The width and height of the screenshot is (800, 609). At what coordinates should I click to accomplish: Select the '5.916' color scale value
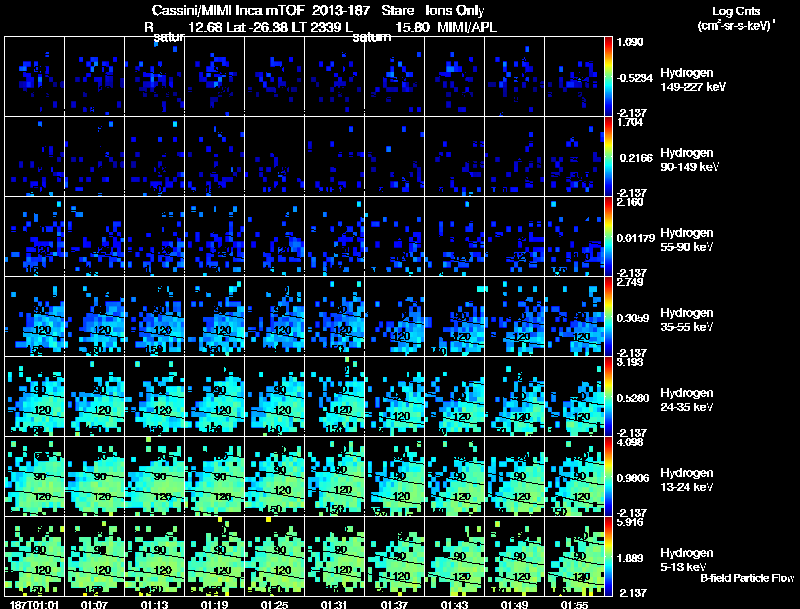pos(630,522)
